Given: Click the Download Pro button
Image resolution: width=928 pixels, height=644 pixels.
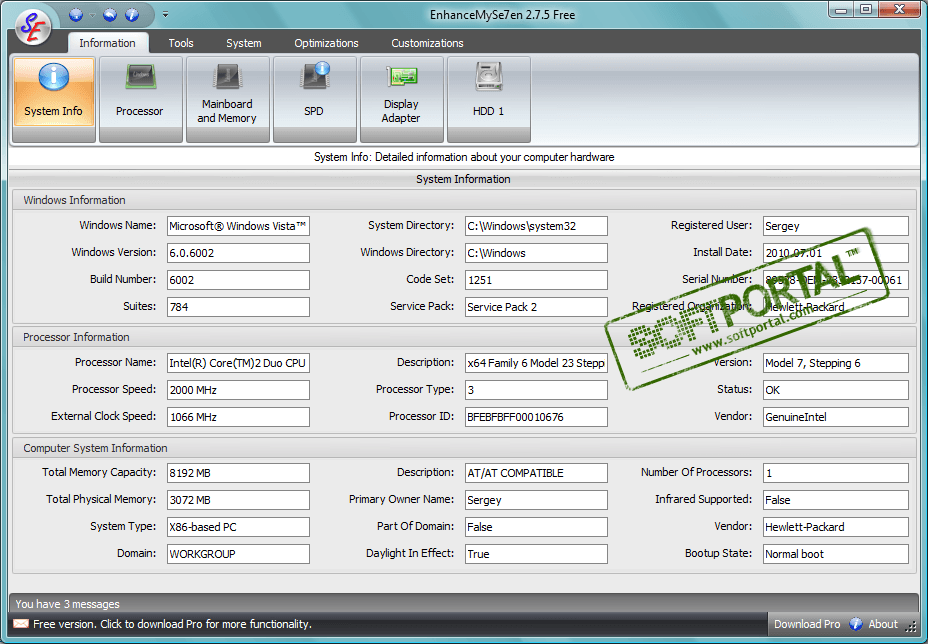Looking at the screenshot, I should (807, 624).
